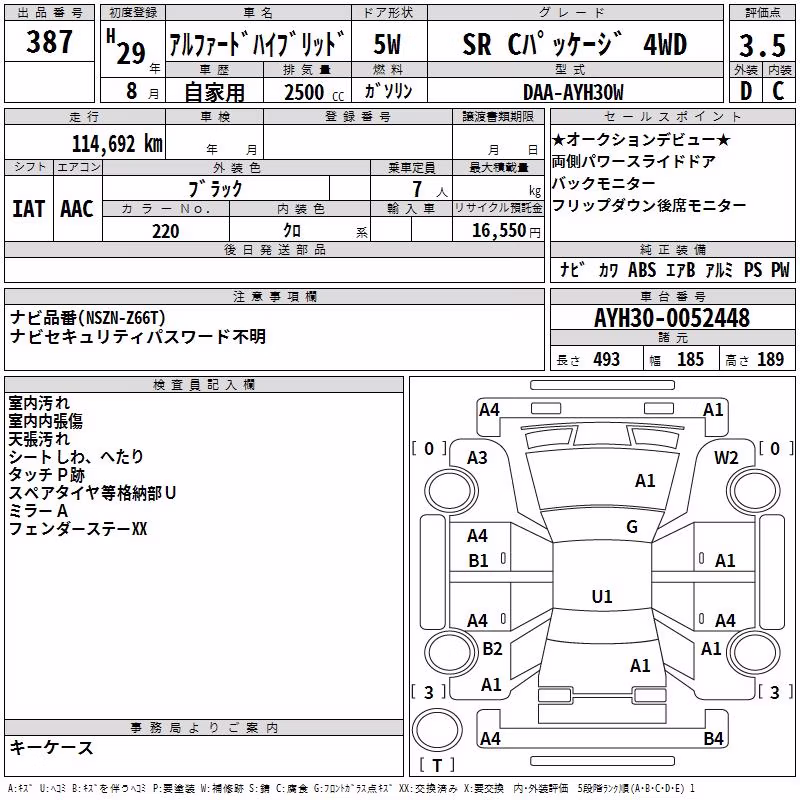Select the door shape value 5W
This screenshot has height=800, width=800.
pos(387,44)
